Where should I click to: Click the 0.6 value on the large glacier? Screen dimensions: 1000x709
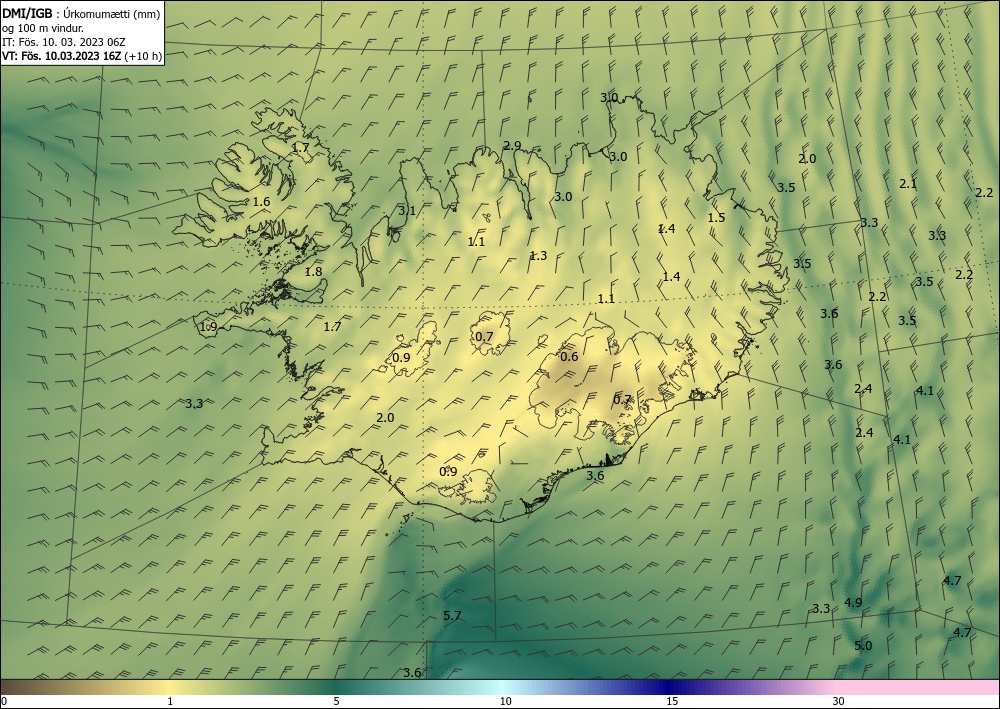(x=569, y=356)
